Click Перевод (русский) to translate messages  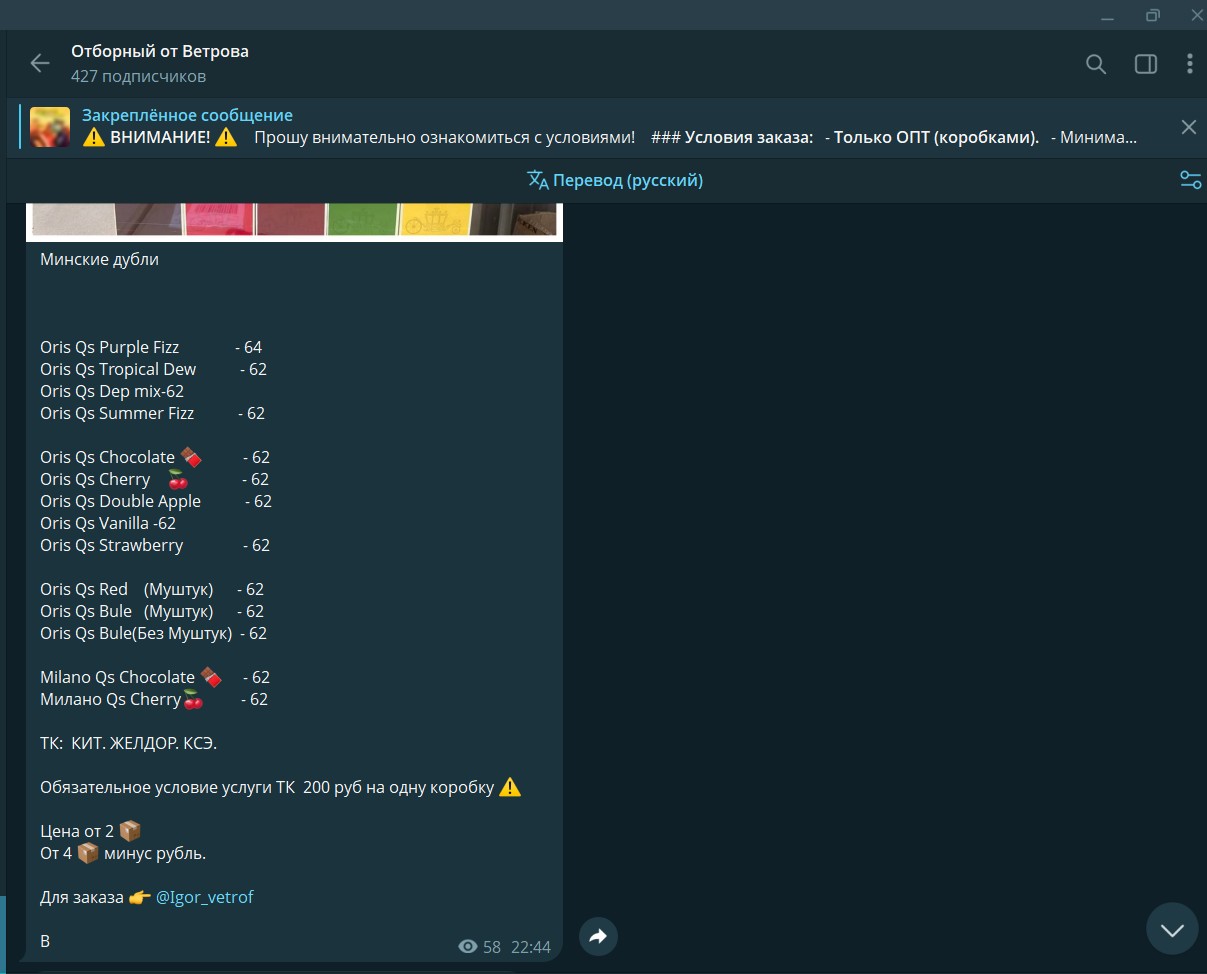pyautogui.click(x=615, y=180)
